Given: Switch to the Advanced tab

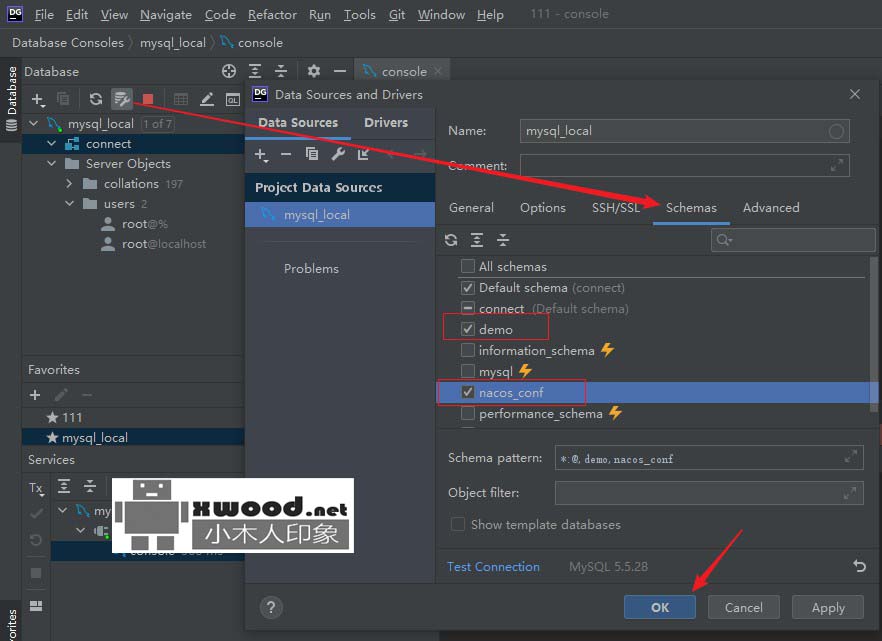Looking at the screenshot, I should [771, 207].
